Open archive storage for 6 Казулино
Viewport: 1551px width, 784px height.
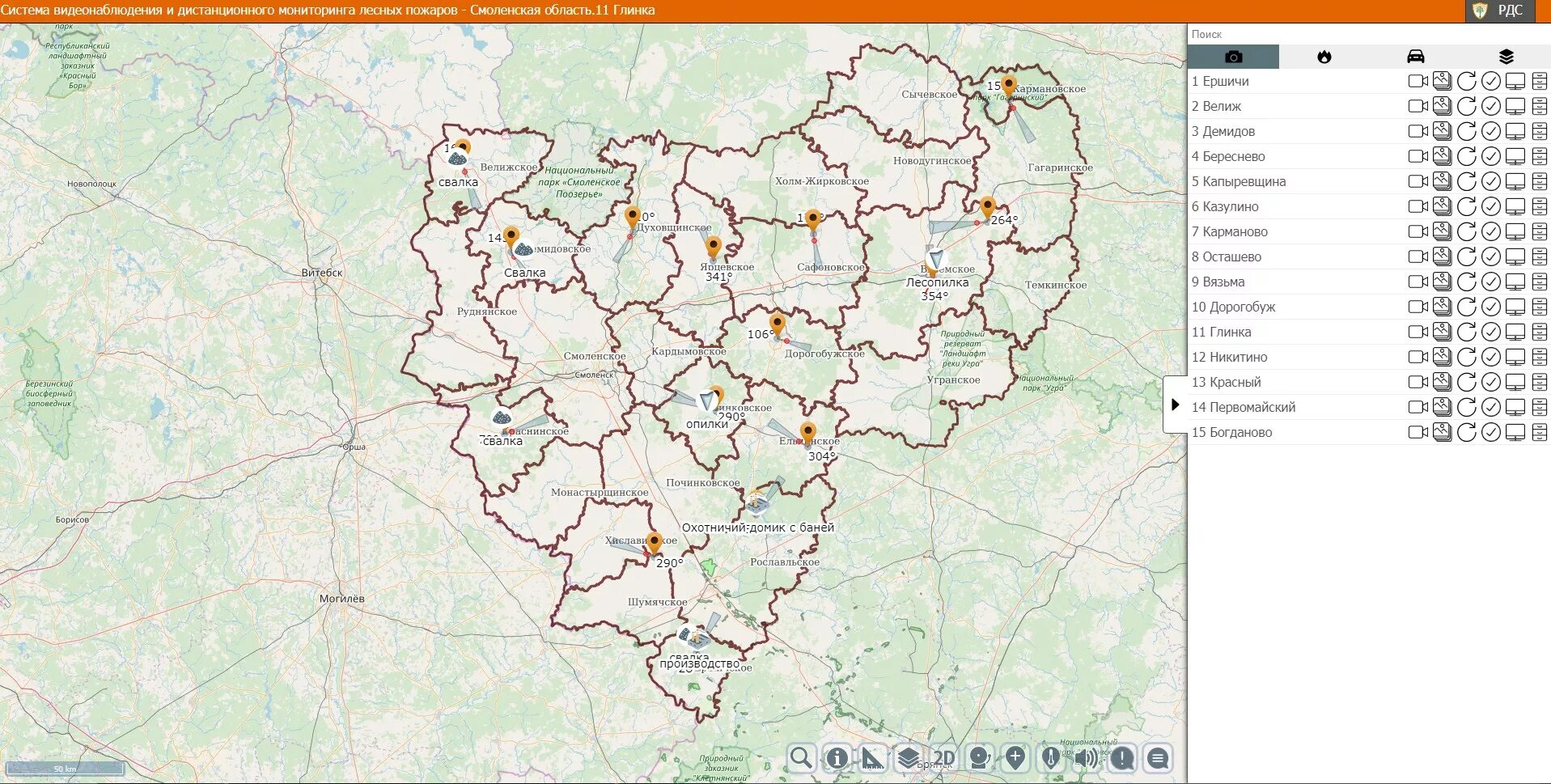(x=1539, y=206)
